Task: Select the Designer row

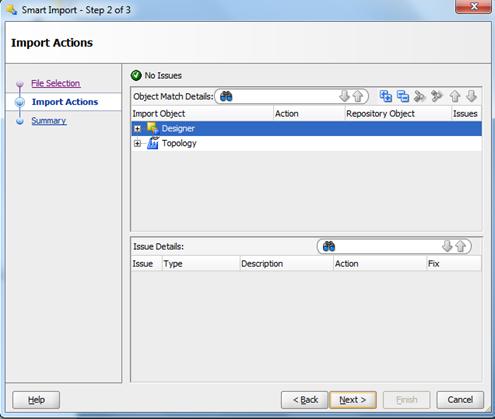Action: click(x=306, y=129)
